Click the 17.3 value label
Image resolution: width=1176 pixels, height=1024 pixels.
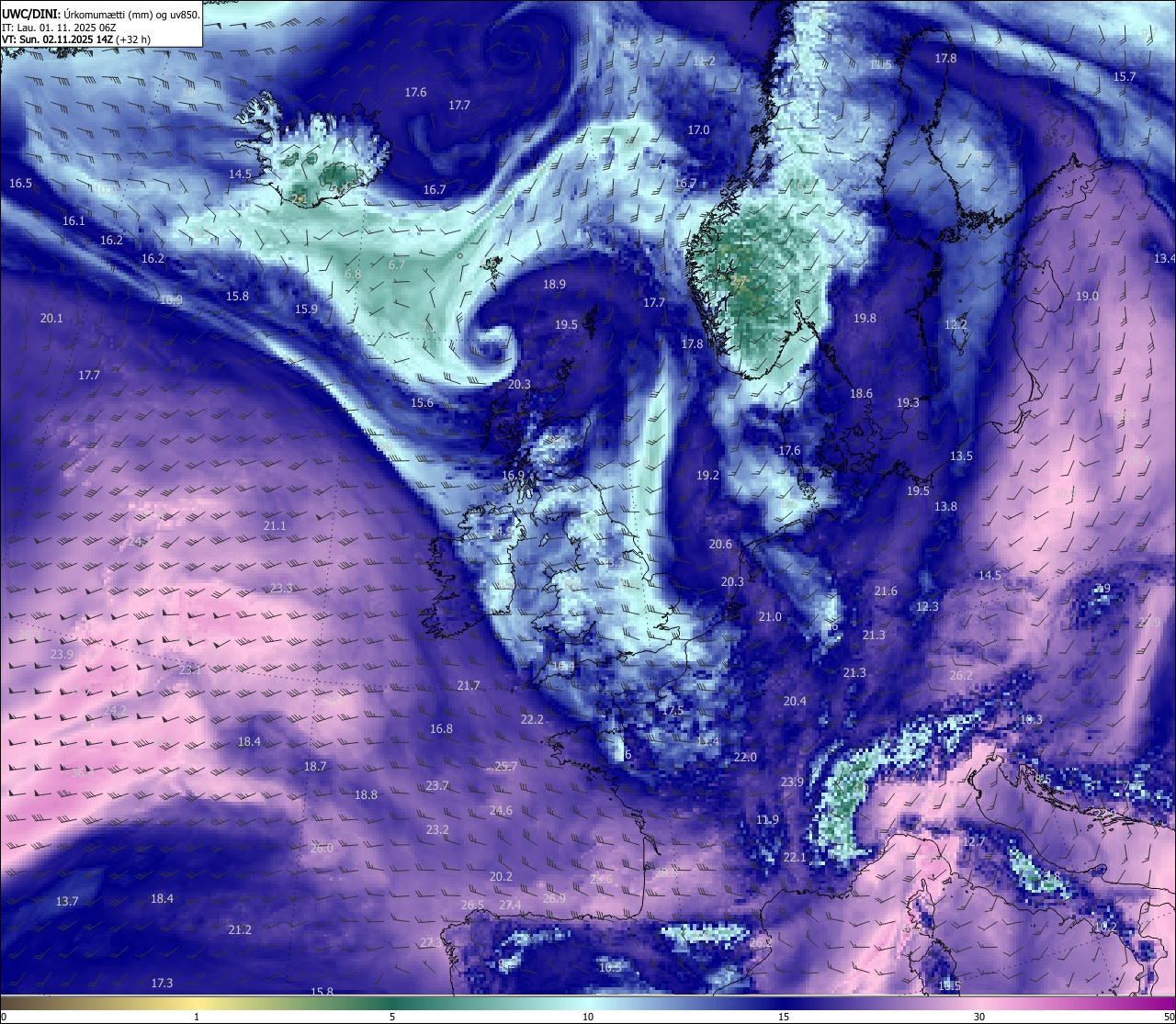click(162, 984)
